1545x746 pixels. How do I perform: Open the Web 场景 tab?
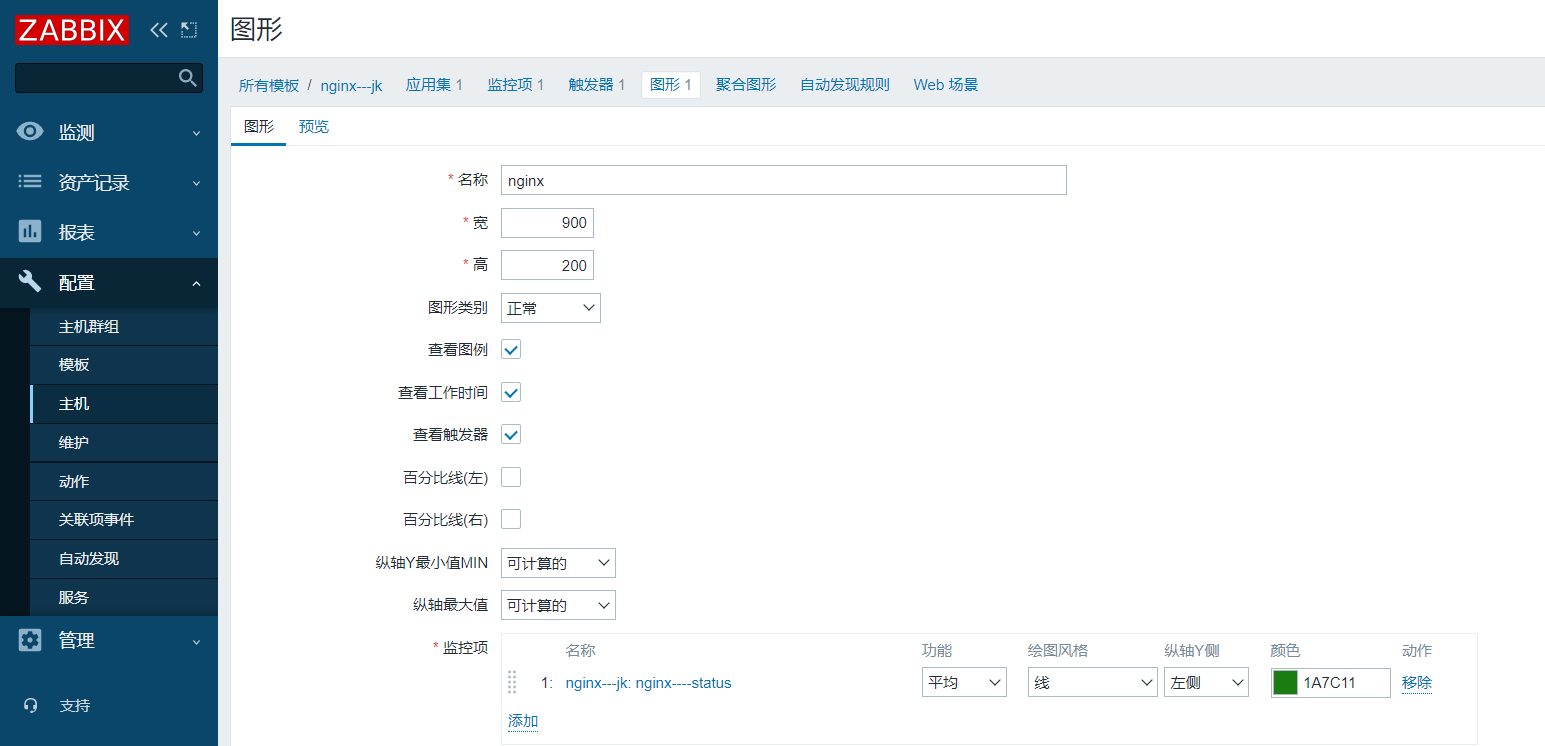[946, 85]
